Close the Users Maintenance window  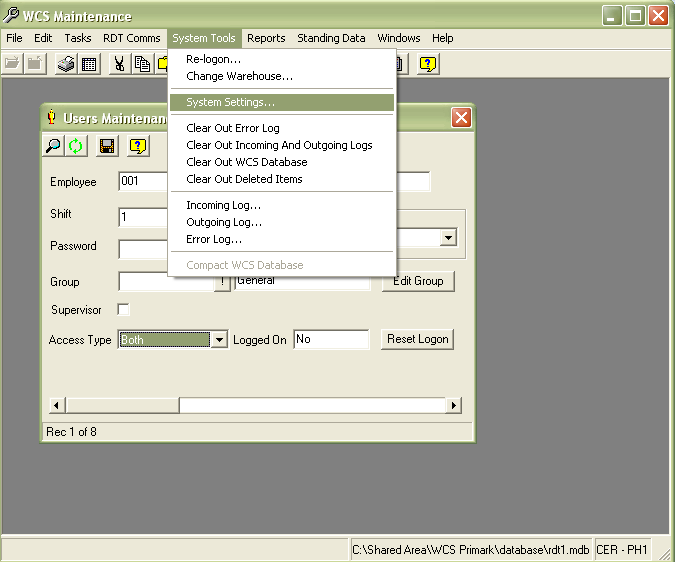pos(461,117)
